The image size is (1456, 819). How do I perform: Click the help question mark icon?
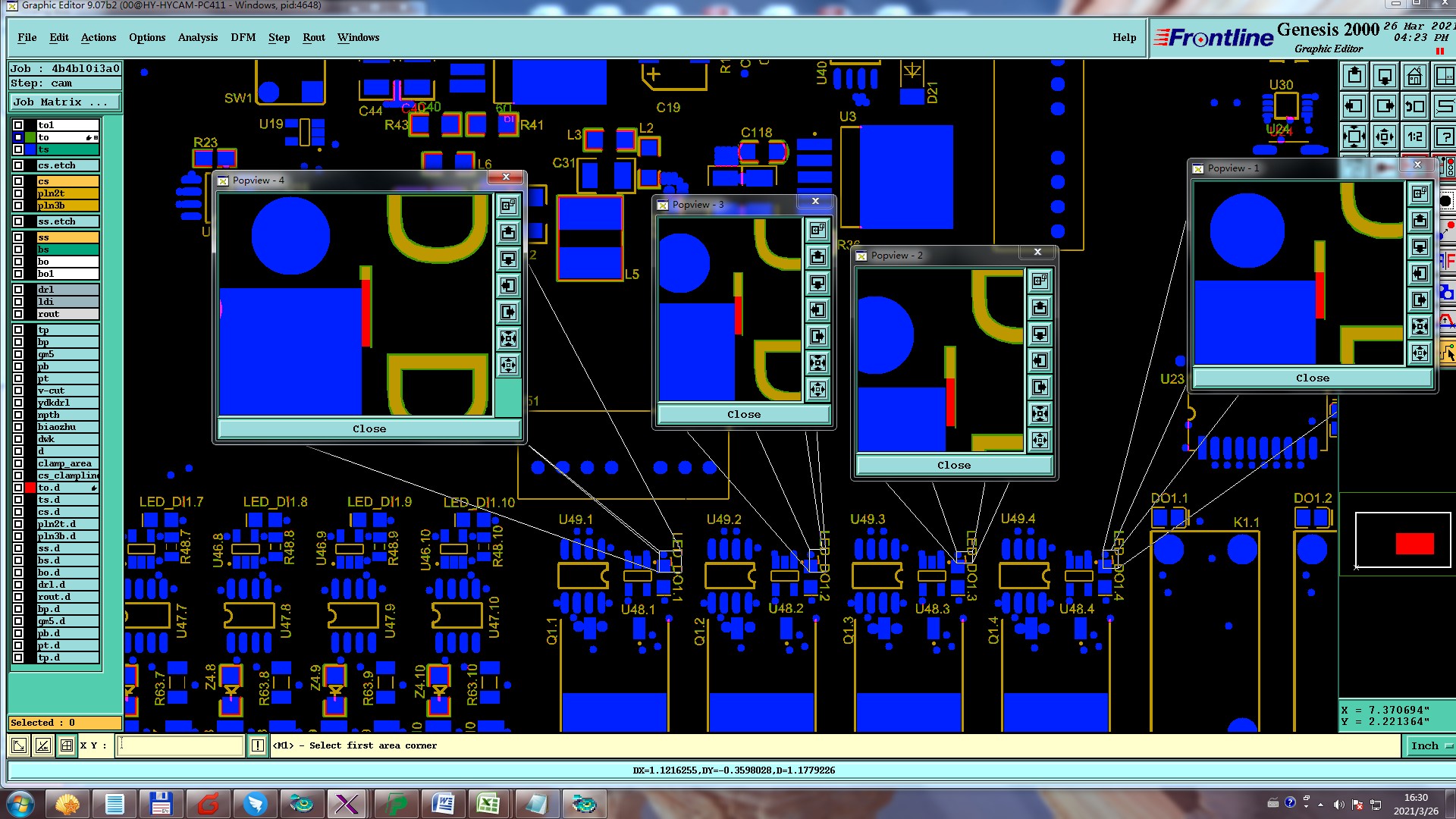point(1445,137)
